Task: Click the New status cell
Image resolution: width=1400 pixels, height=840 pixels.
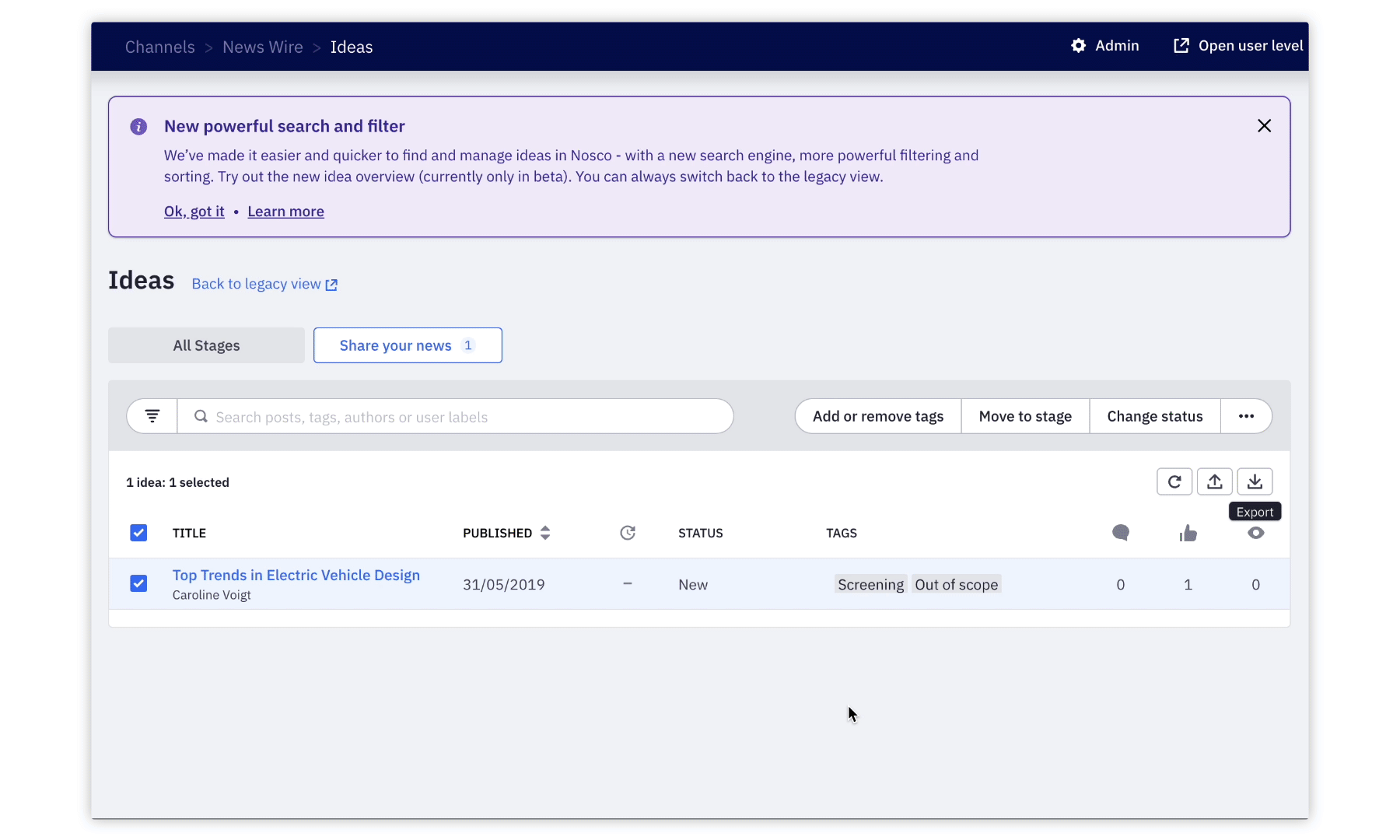Action: [693, 584]
